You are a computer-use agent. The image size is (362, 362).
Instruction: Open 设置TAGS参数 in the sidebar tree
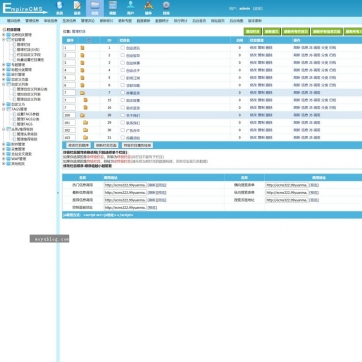(28, 114)
